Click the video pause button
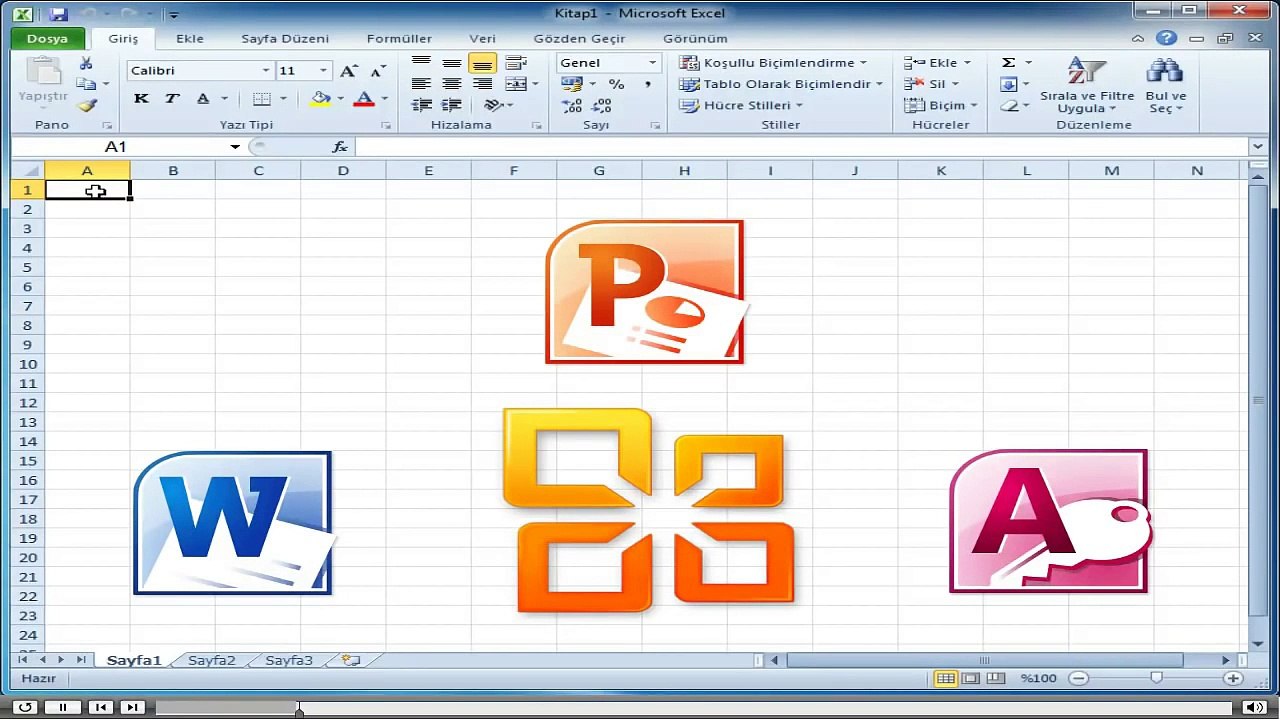The image size is (1280, 720). 62,707
